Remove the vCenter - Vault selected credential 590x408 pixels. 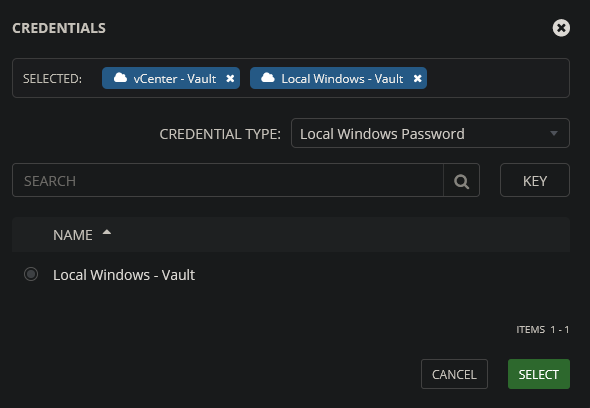[230, 78]
